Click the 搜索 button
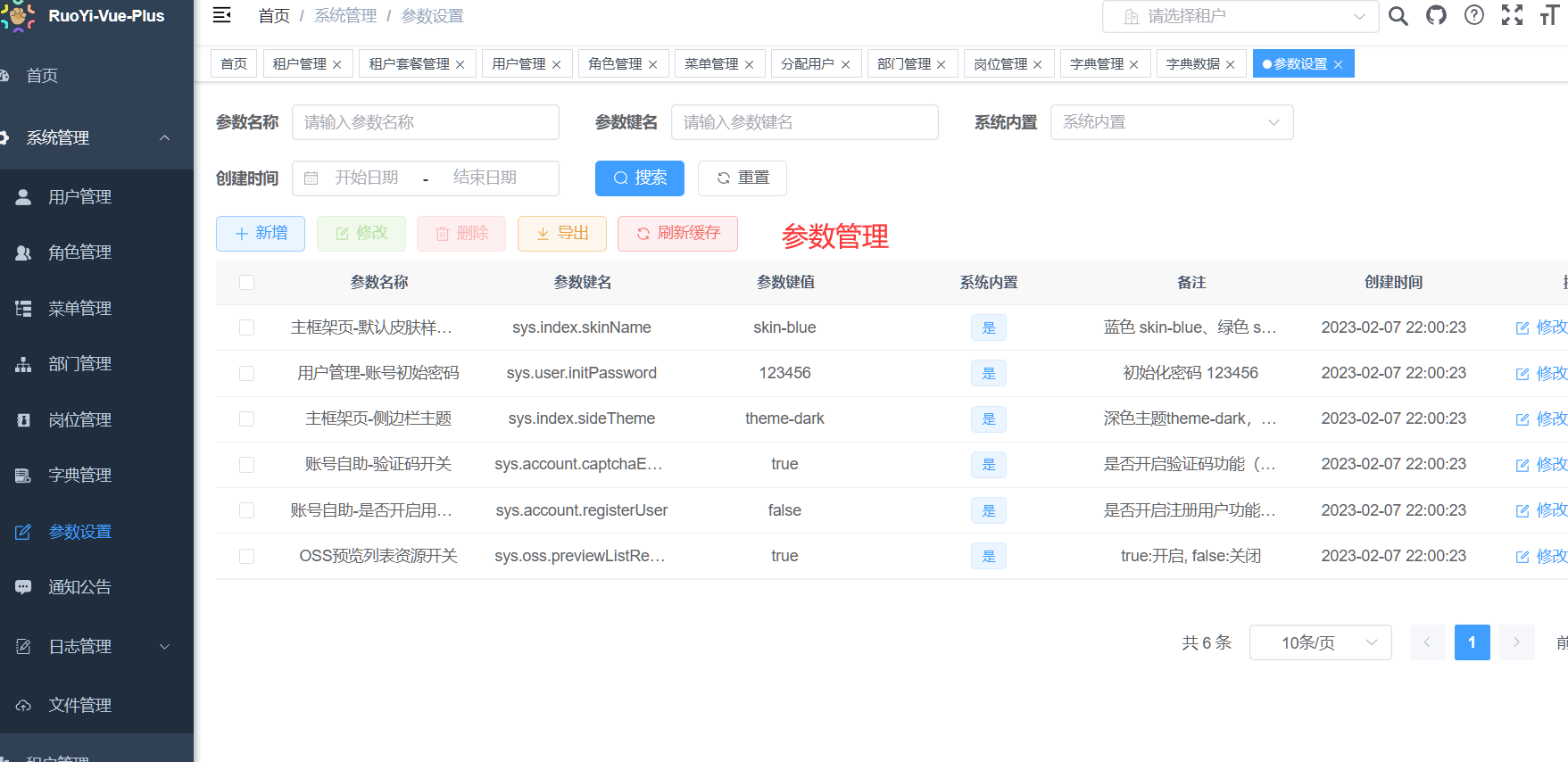Screen dimensions: 1568x762 (640, 178)
